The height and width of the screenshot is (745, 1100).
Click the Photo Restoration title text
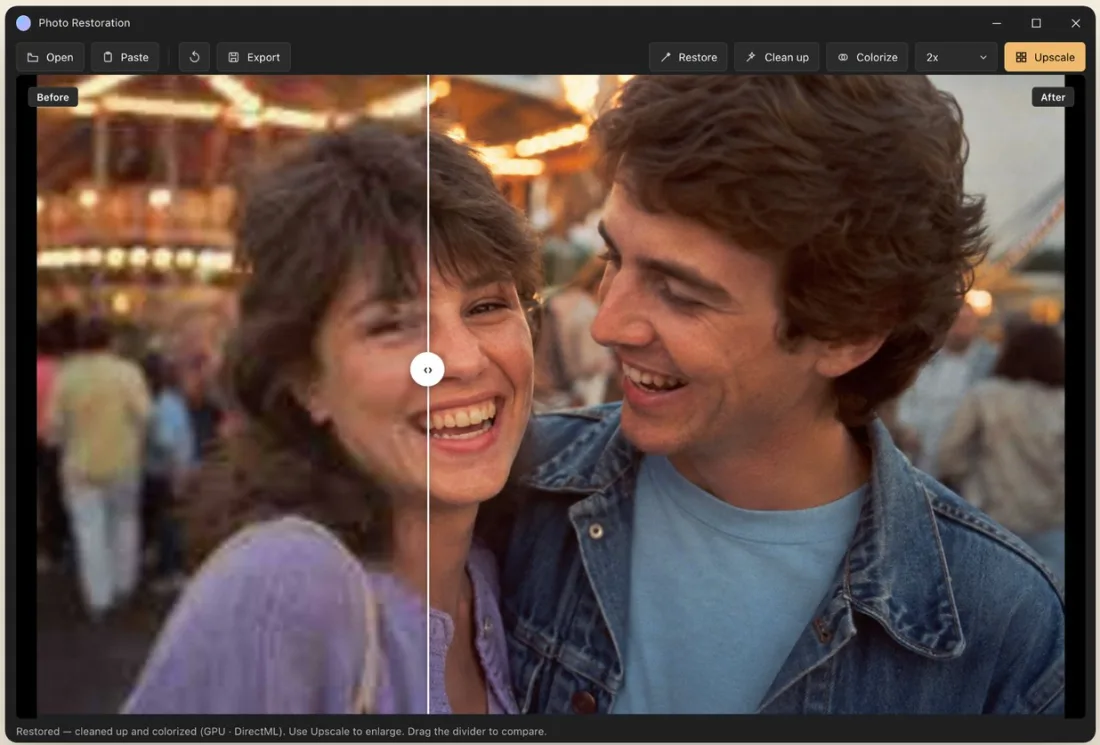84,23
